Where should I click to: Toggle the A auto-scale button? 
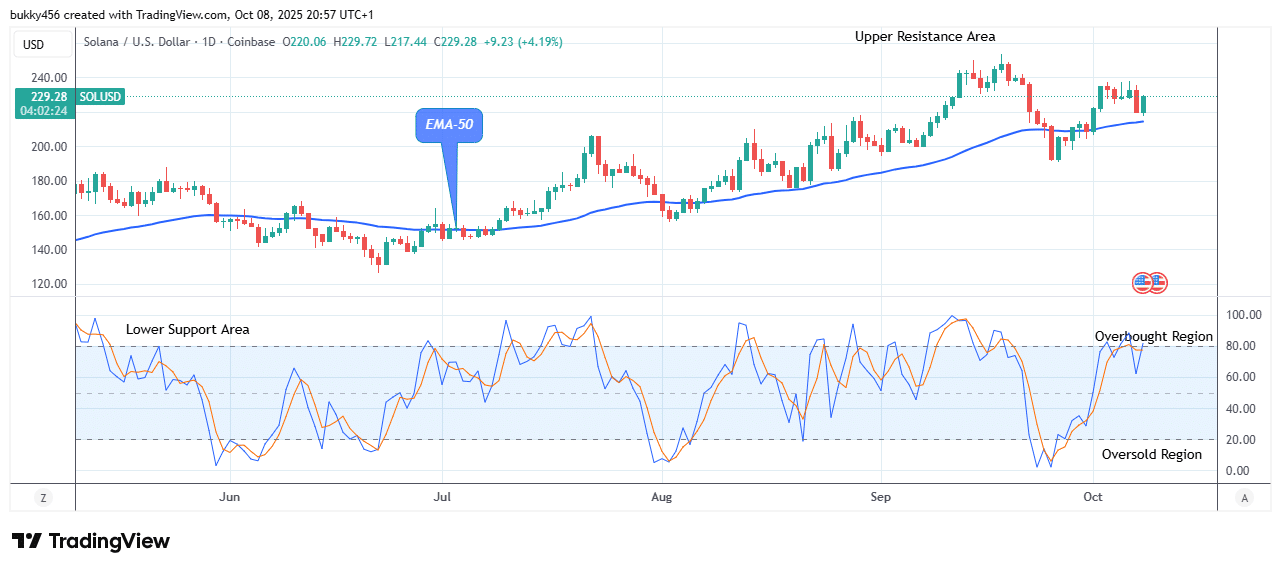click(1244, 497)
